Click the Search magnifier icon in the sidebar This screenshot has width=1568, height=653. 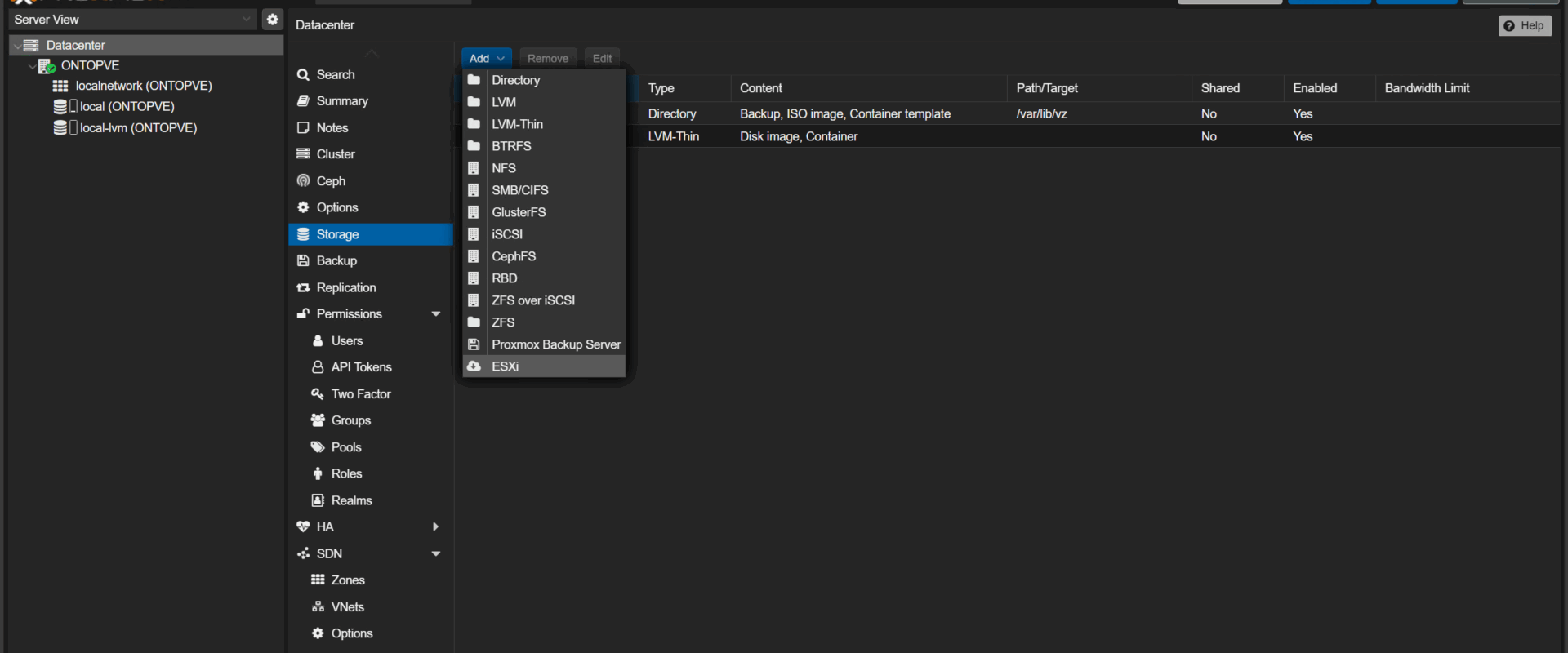(303, 74)
